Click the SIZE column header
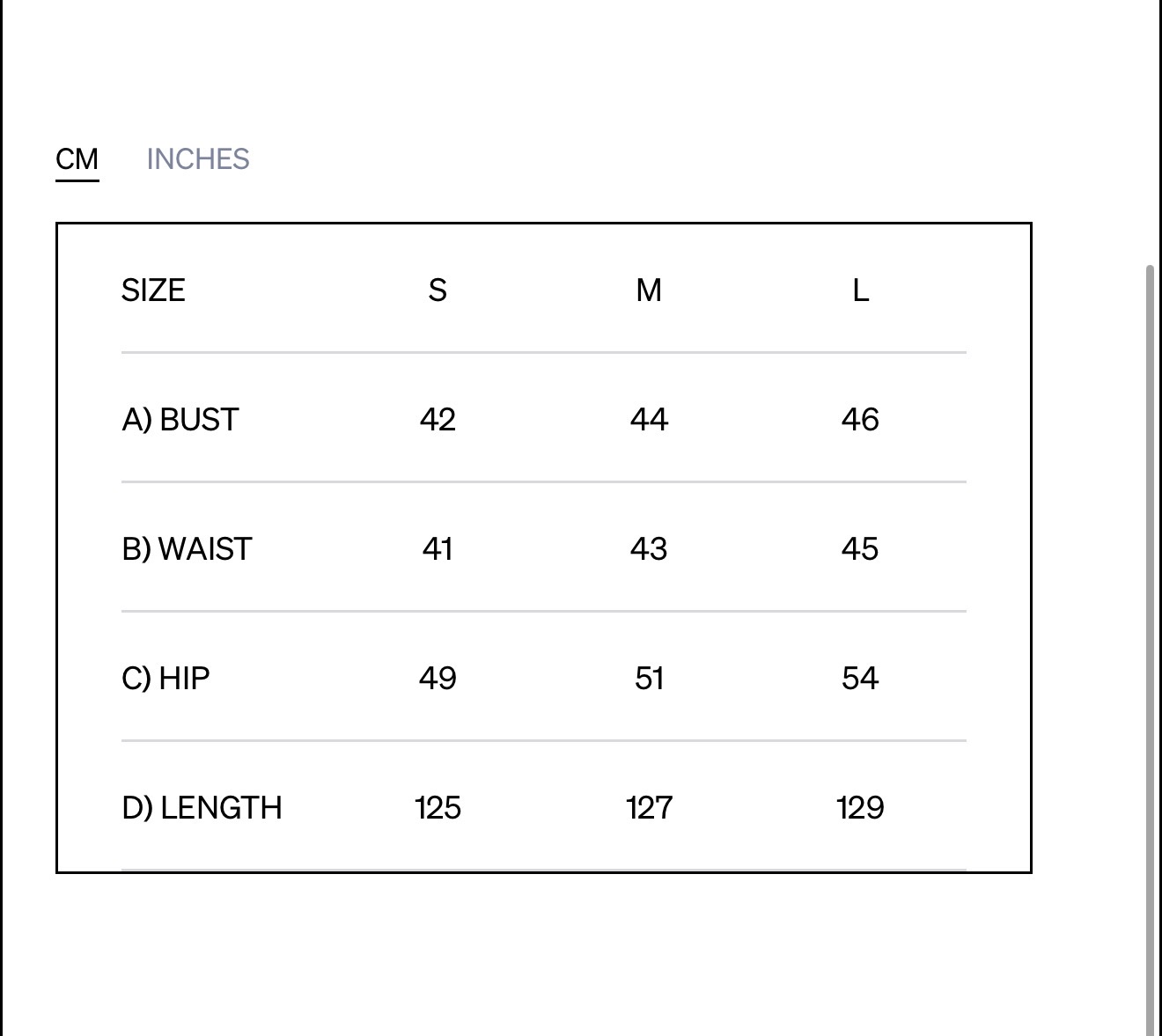Viewport: 1162px width, 1036px height. pos(153,290)
